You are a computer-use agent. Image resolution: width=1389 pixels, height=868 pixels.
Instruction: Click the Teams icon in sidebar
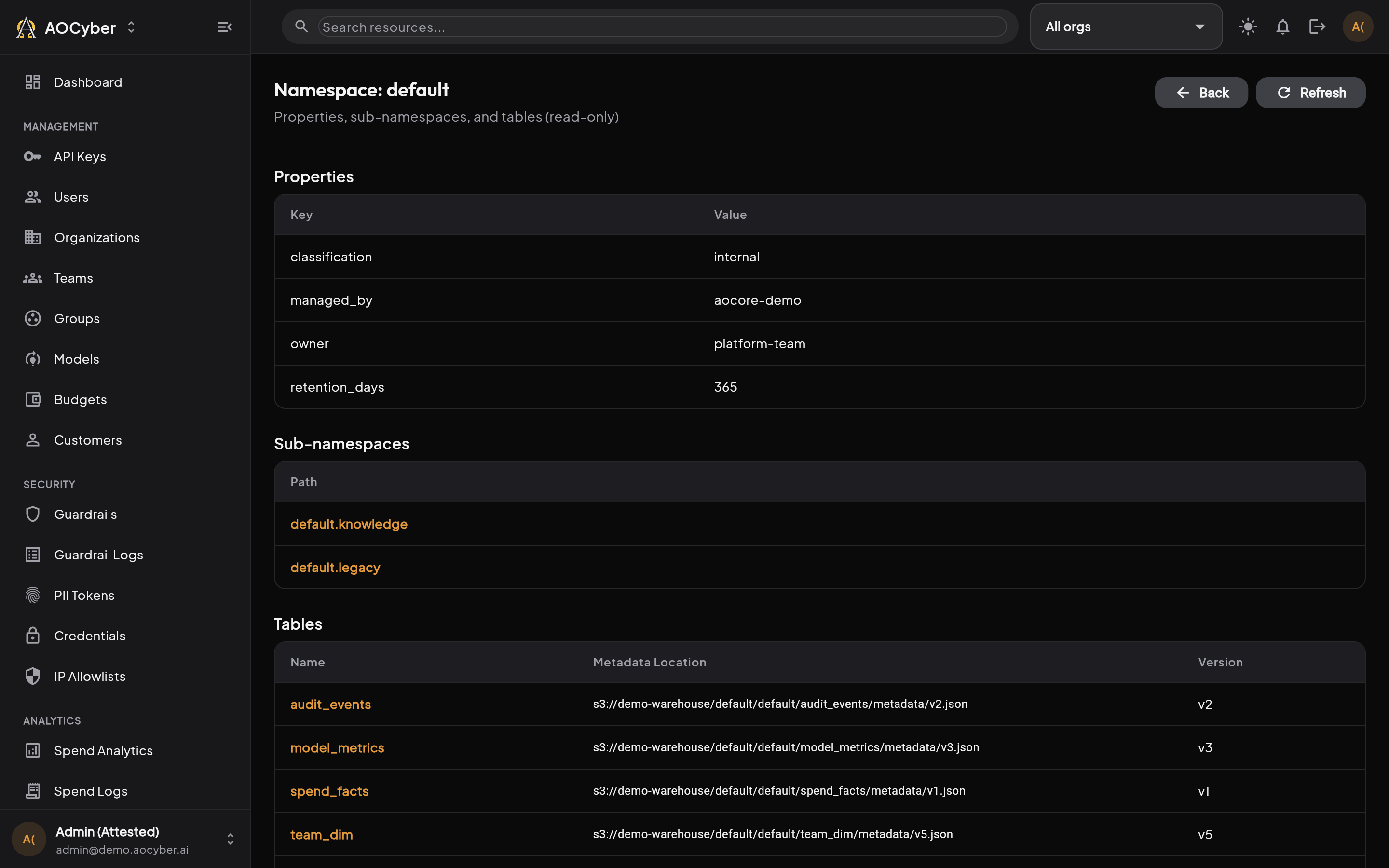33,278
